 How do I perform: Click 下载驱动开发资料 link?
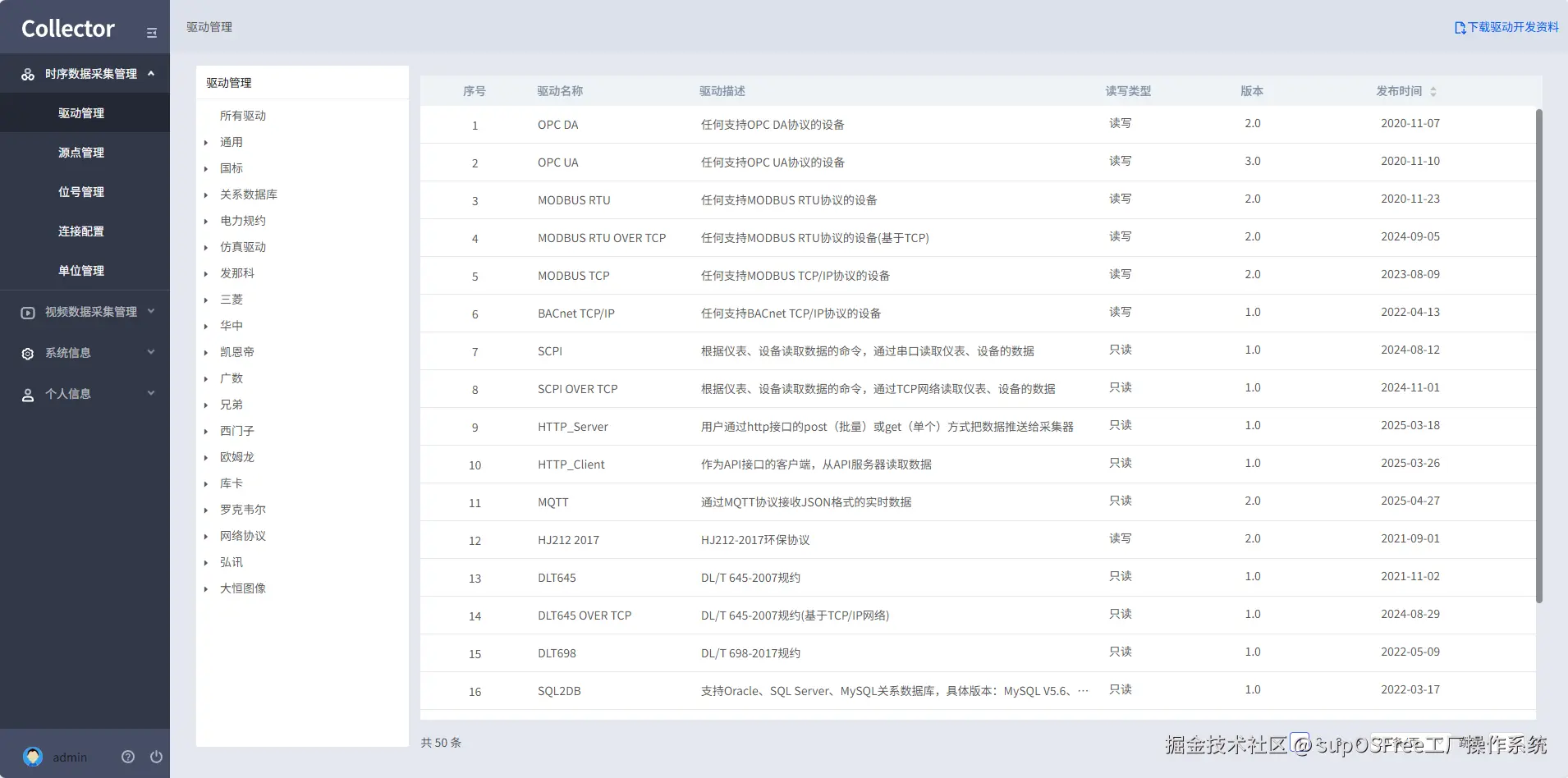pos(1513,27)
